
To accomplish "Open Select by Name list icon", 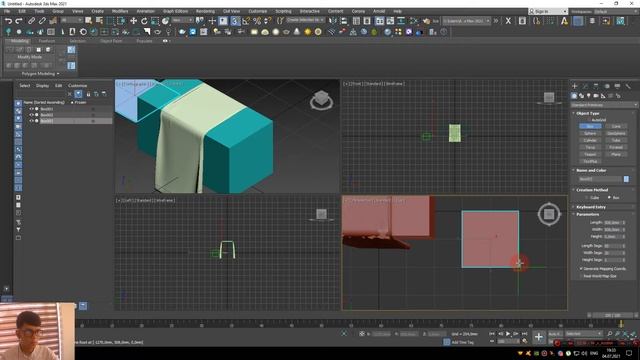I will (x=99, y=21).
